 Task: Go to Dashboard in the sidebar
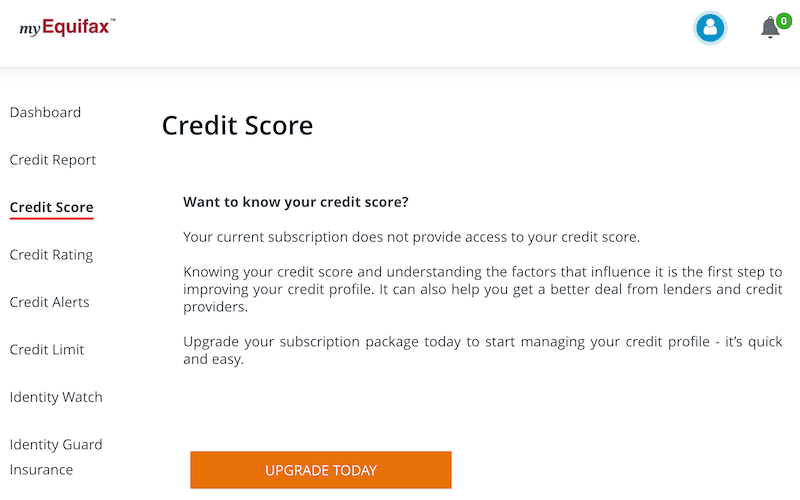(x=45, y=112)
